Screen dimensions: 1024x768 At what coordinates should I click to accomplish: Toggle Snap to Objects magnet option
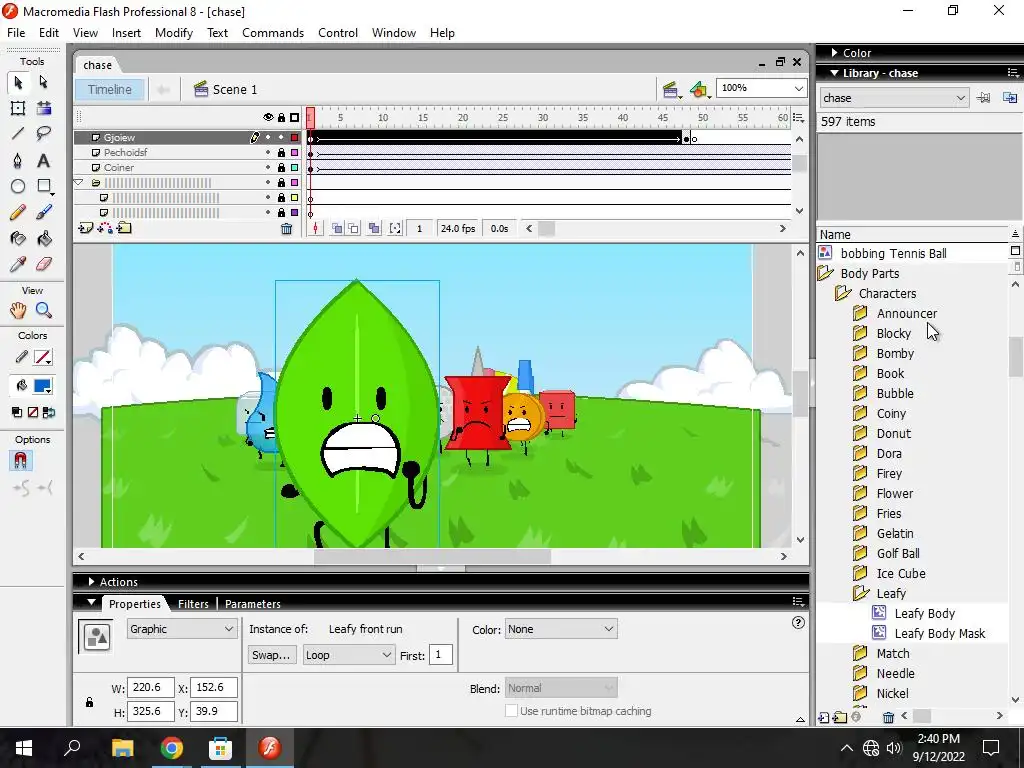click(20, 461)
